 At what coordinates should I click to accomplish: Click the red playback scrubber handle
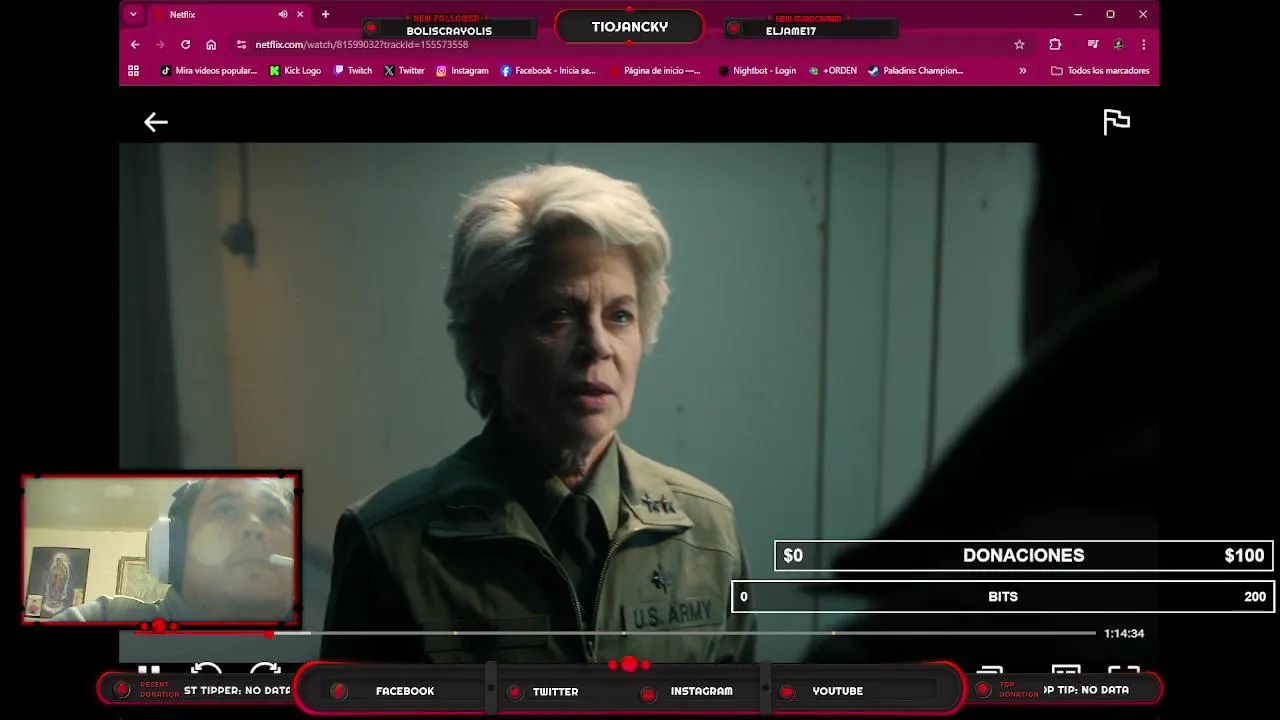tap(270, 633)
